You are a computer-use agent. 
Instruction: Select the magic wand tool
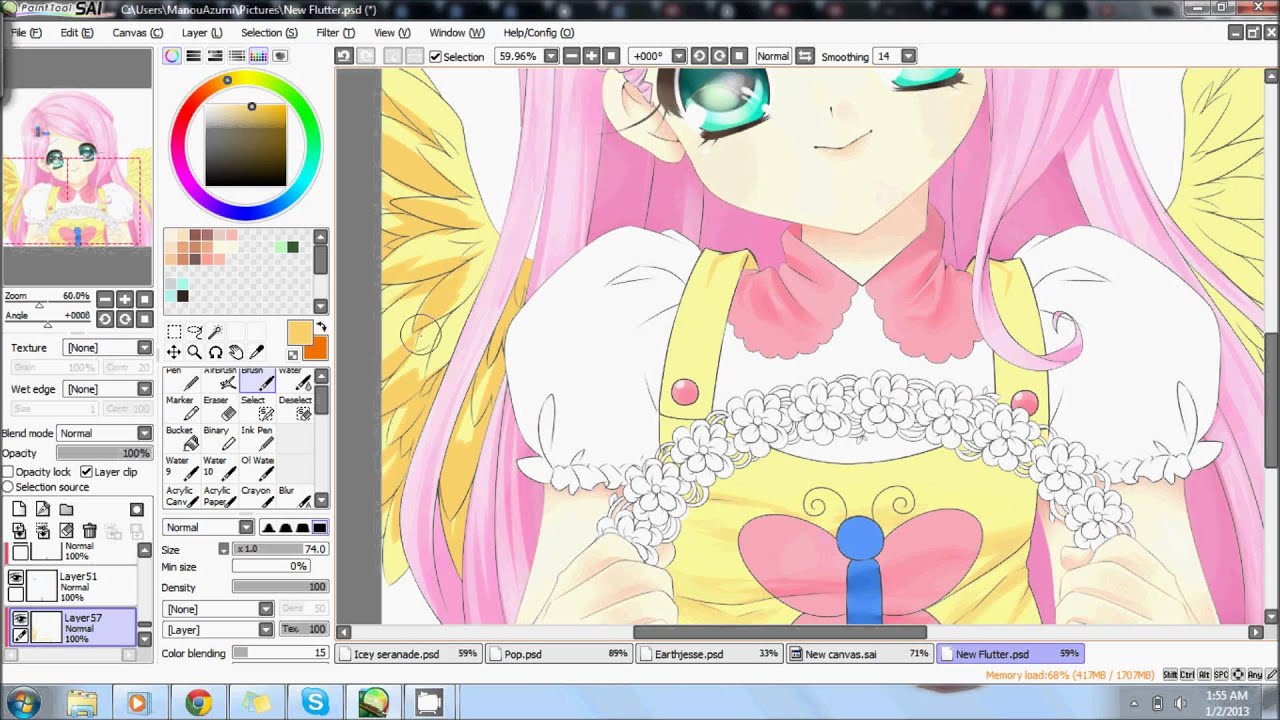[214, 332]
